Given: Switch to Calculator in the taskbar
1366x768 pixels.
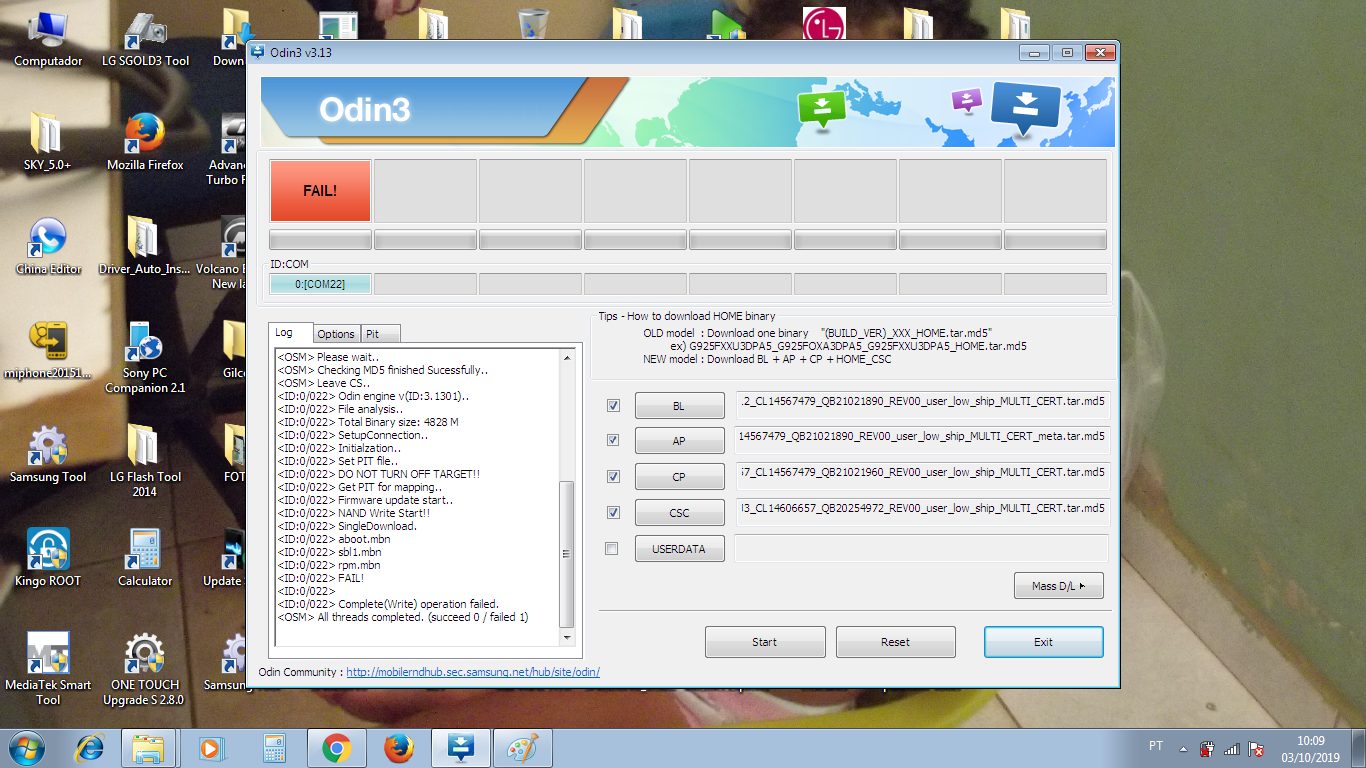Looking at the screenshot, I should click(x=274, y=748).
